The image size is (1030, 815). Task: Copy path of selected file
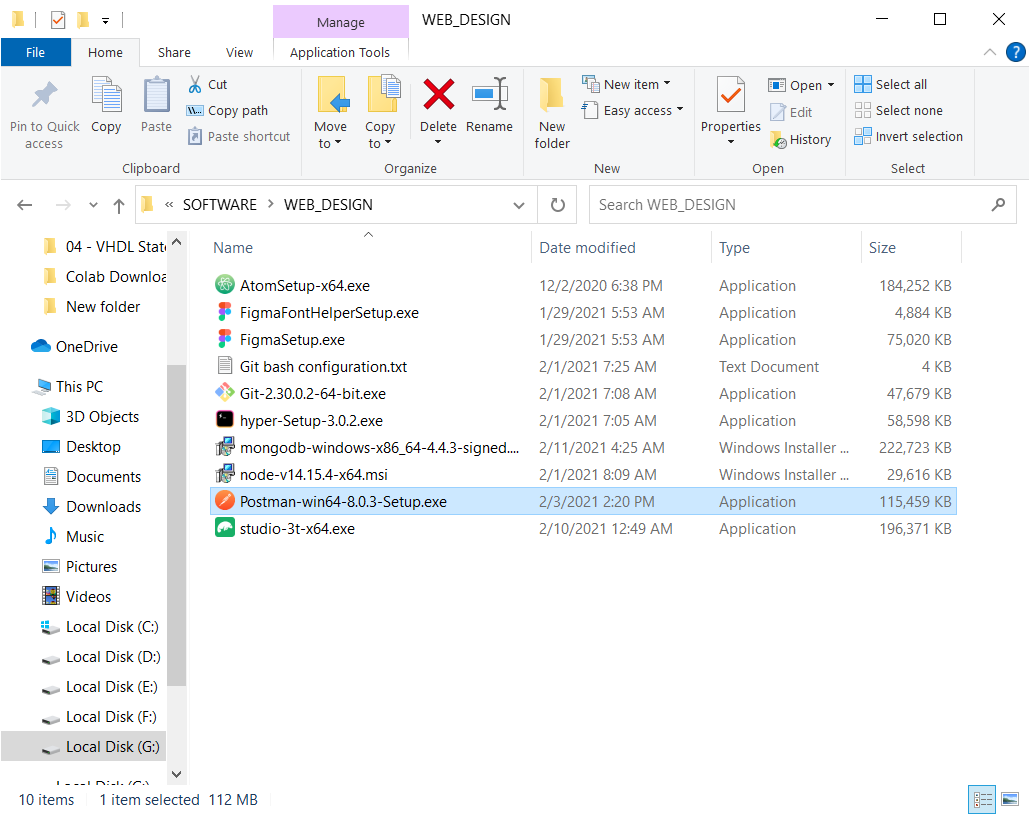tap(228, 110)
